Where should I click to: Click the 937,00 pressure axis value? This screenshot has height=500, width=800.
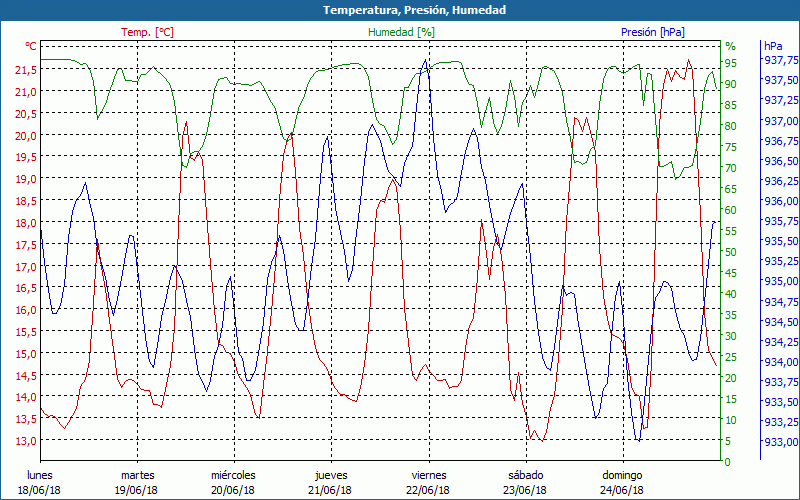[x=780, y=121]
